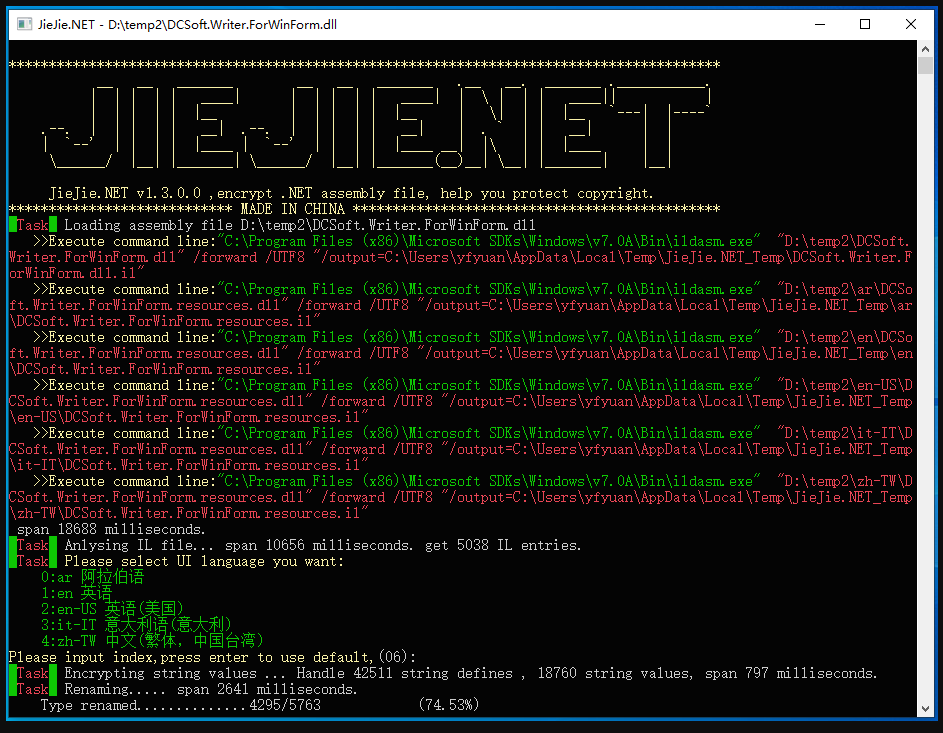The height and width of the screenshot is (733, 943).
Task: Click the '(74.53%)' progress percentage
Action: pyautogui.click(x=449, y=705)
